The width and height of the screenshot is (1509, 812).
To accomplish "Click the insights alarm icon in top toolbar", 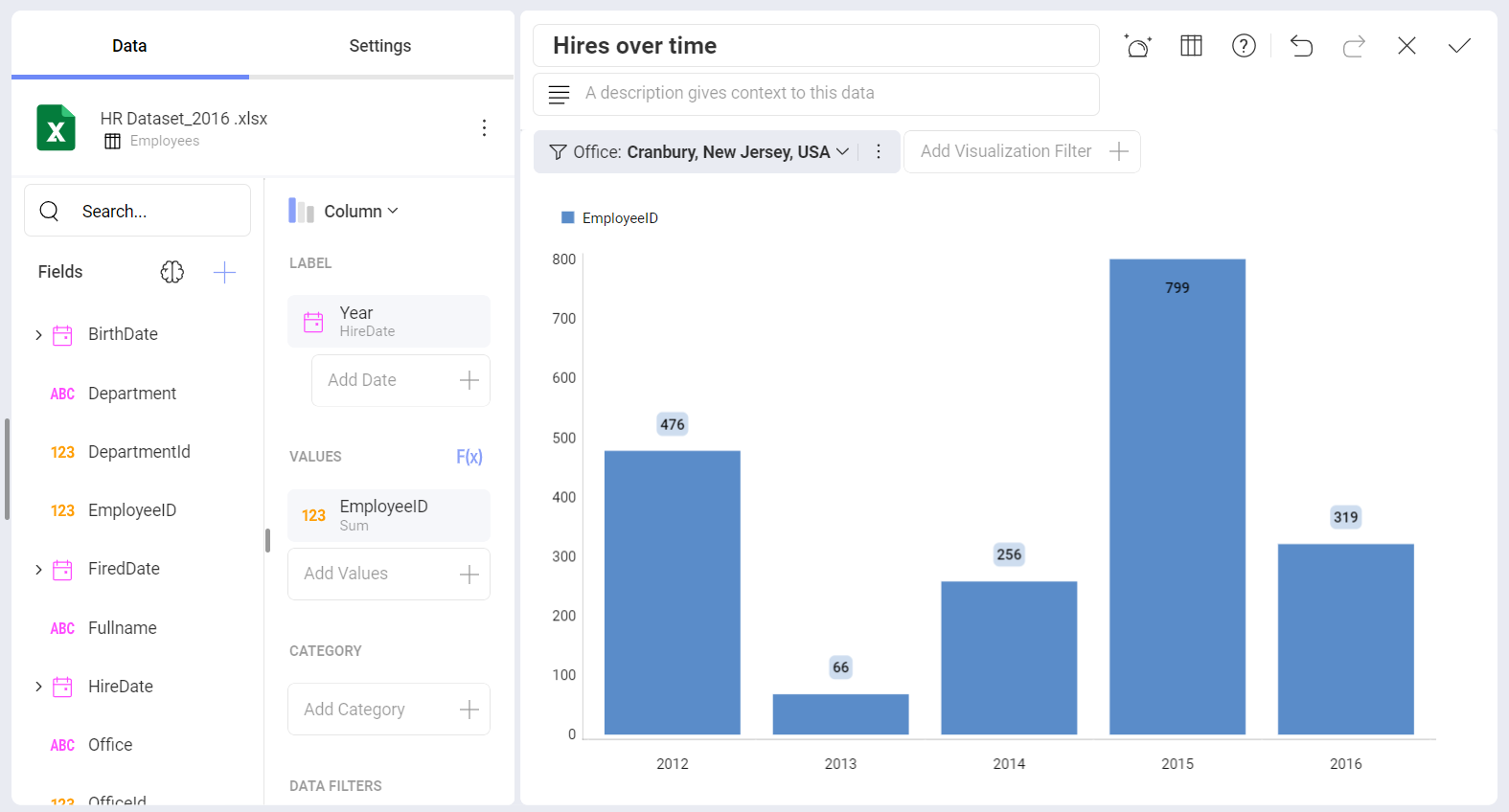I will pos(1138,46).
